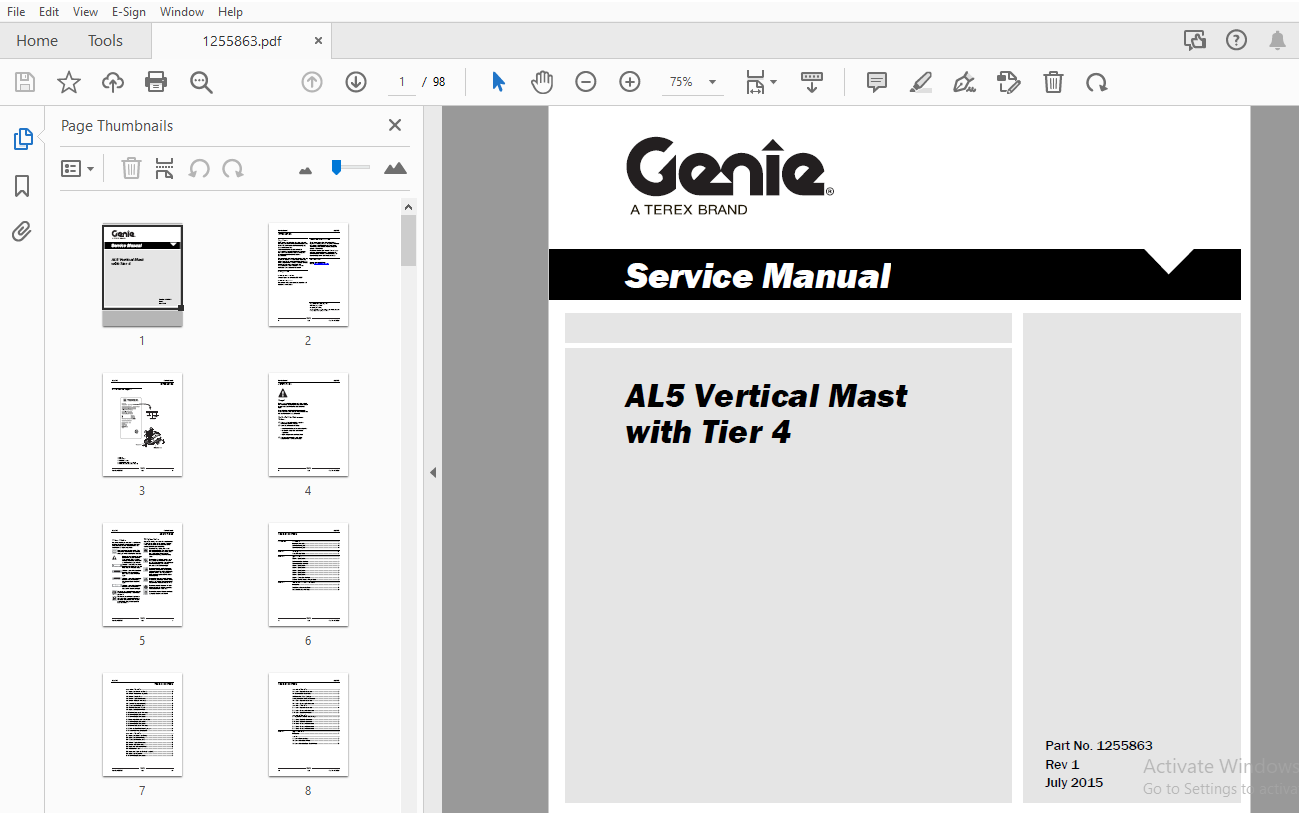The height and width of the screenshot is (813, 1299).
Task: Zoom out with the minus circle
Action: pos(586,82)
